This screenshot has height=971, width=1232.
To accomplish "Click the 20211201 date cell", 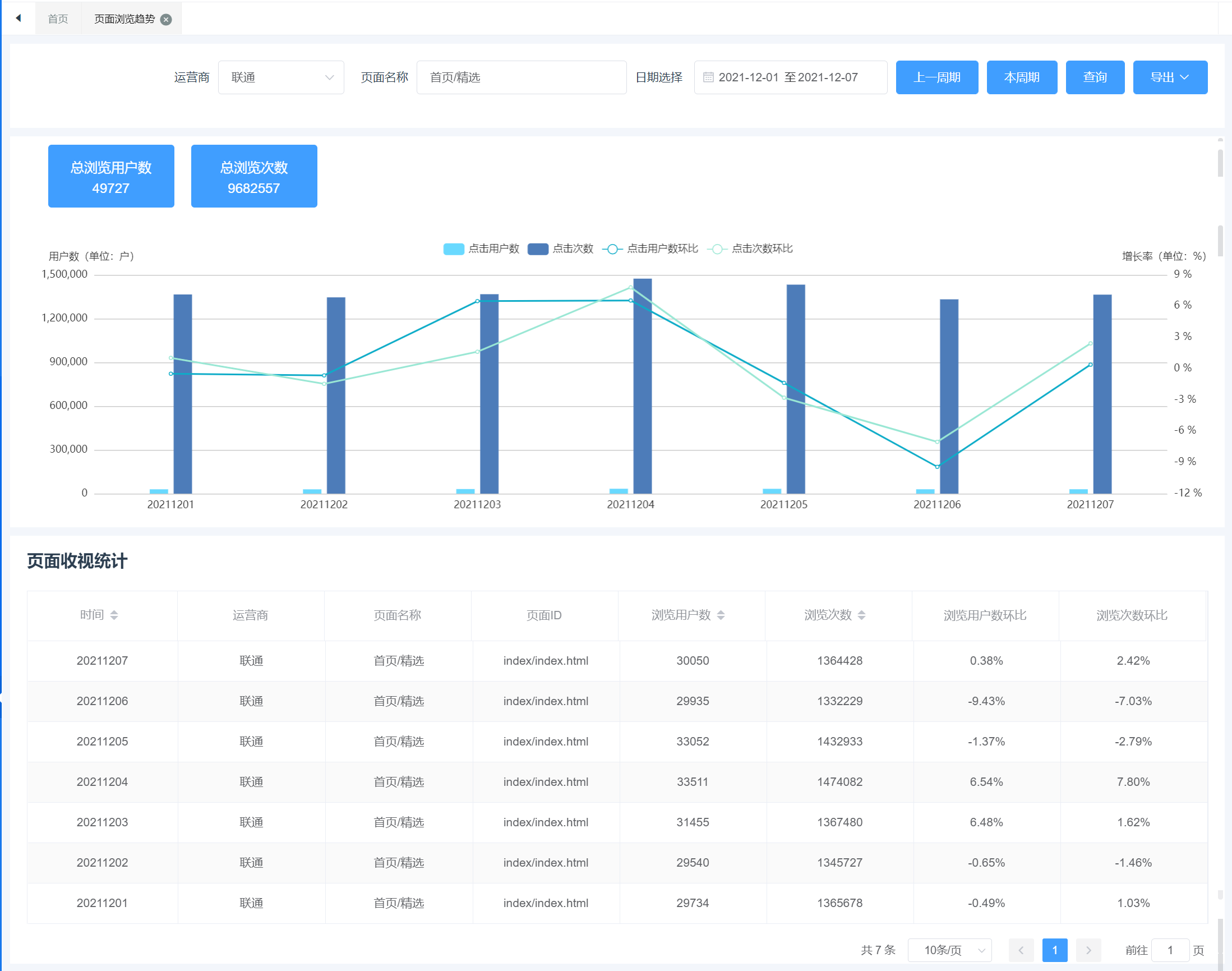I will (x=102, y=903).
